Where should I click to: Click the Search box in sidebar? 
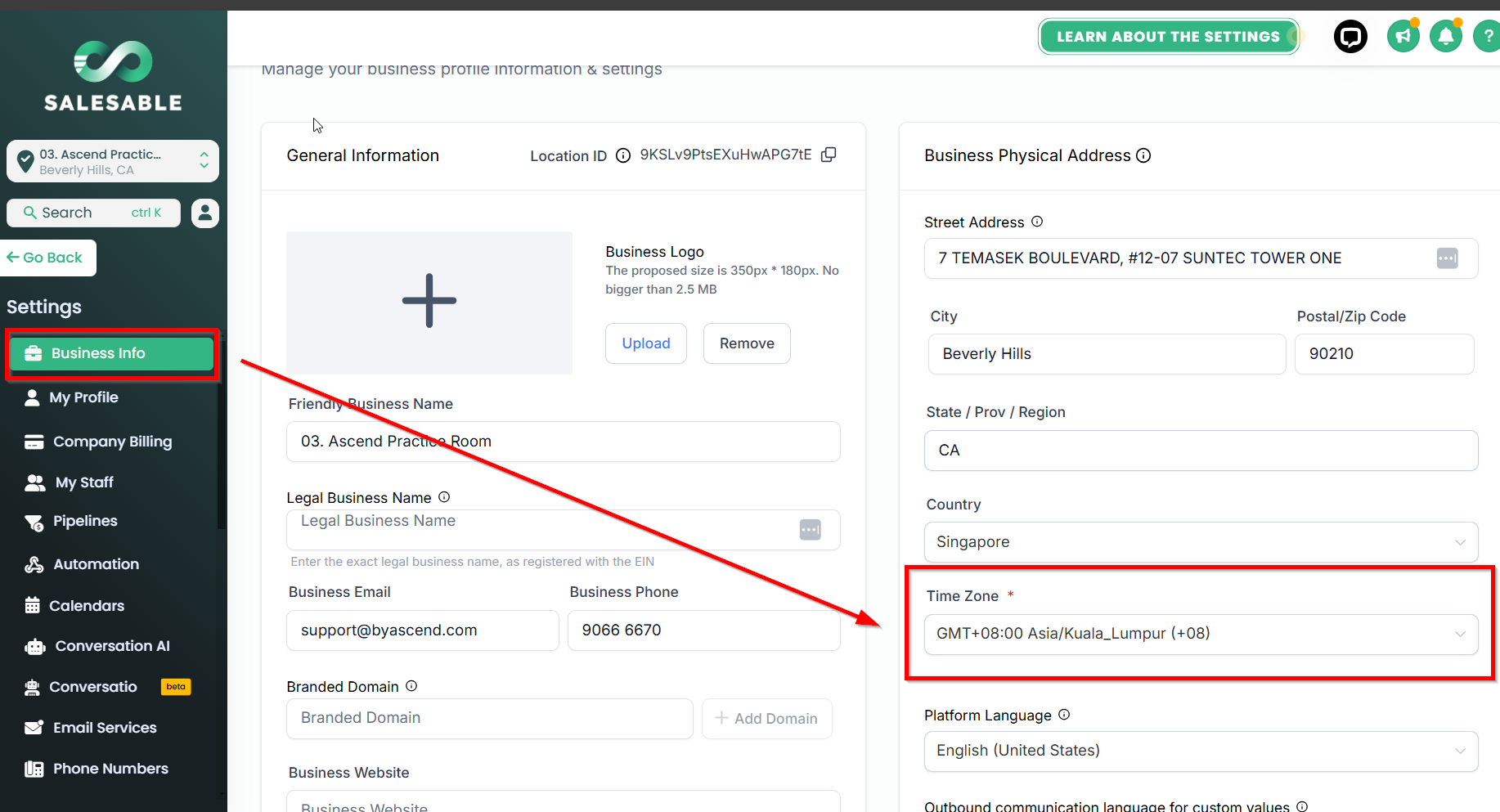click(x=94, y=213)
